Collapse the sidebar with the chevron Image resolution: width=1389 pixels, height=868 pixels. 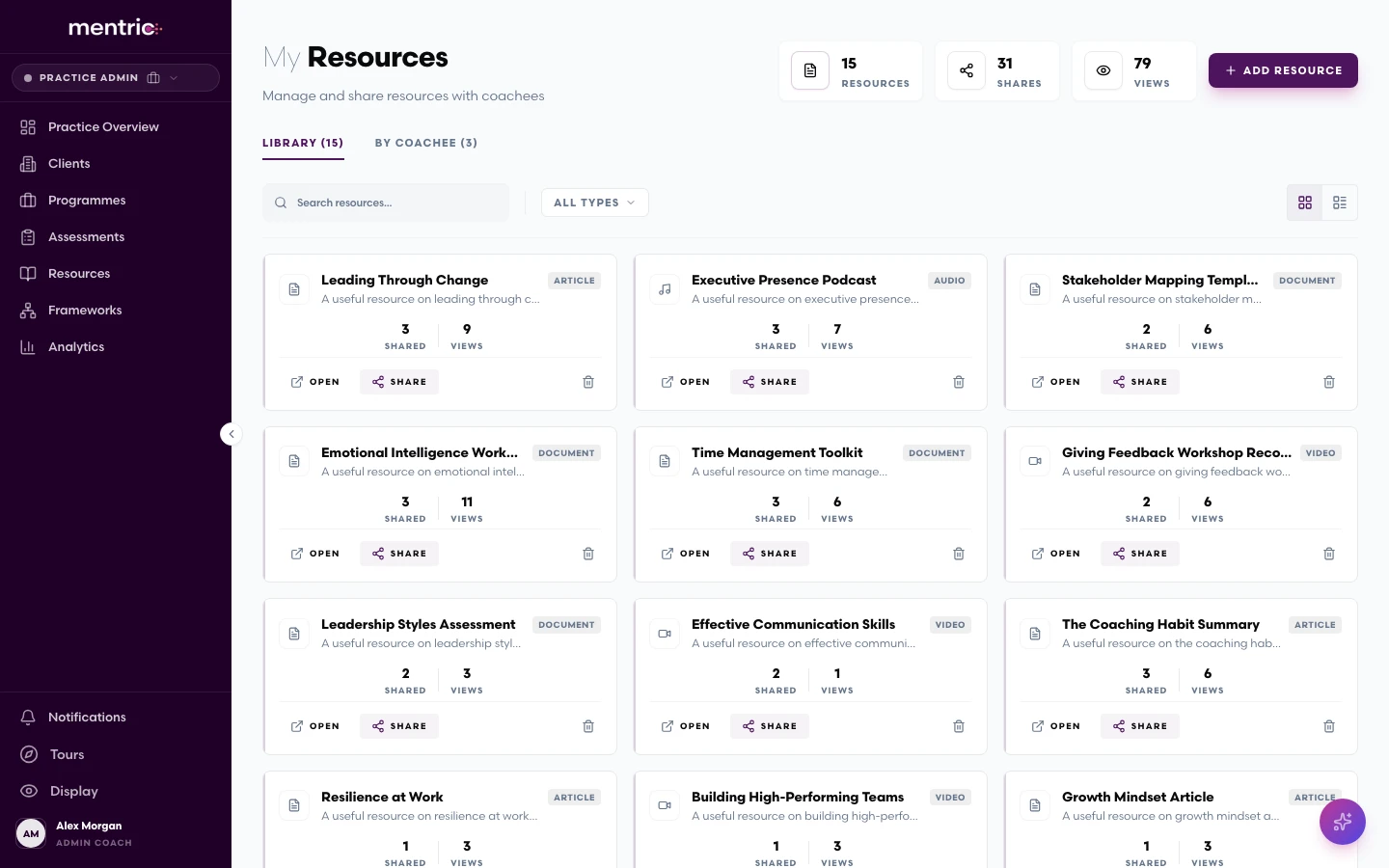pos(231,434)
